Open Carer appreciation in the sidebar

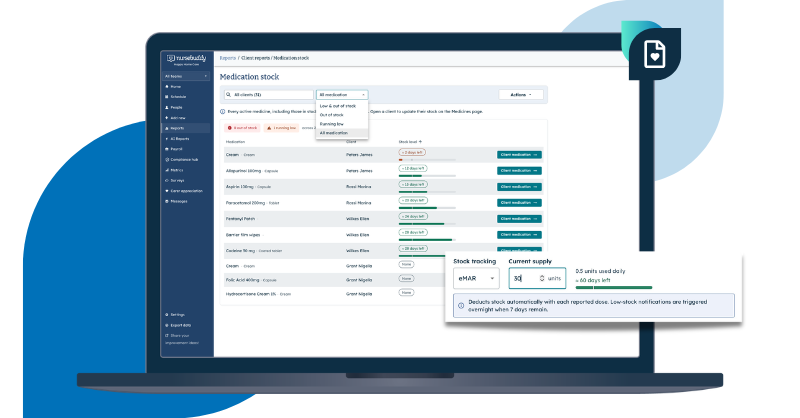click(x=184, y=191)
